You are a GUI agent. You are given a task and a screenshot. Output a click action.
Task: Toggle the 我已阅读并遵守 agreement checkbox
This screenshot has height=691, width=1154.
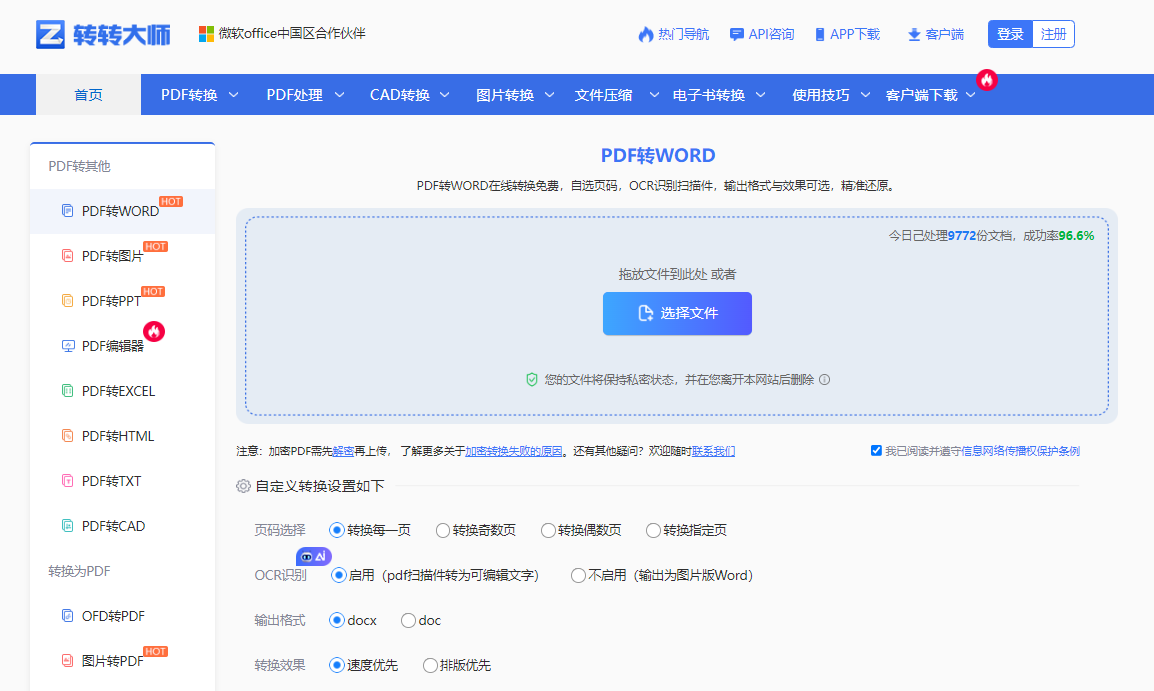tap(876, 450)
